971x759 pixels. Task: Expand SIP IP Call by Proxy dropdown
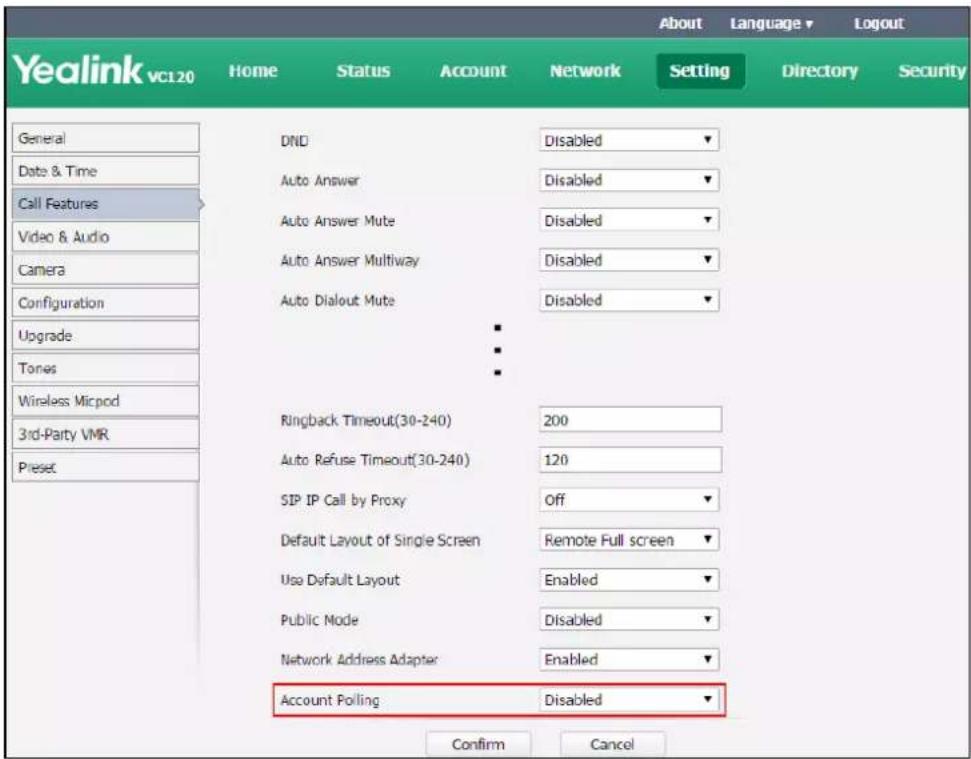pyautogui.click(x=629, y=500)
